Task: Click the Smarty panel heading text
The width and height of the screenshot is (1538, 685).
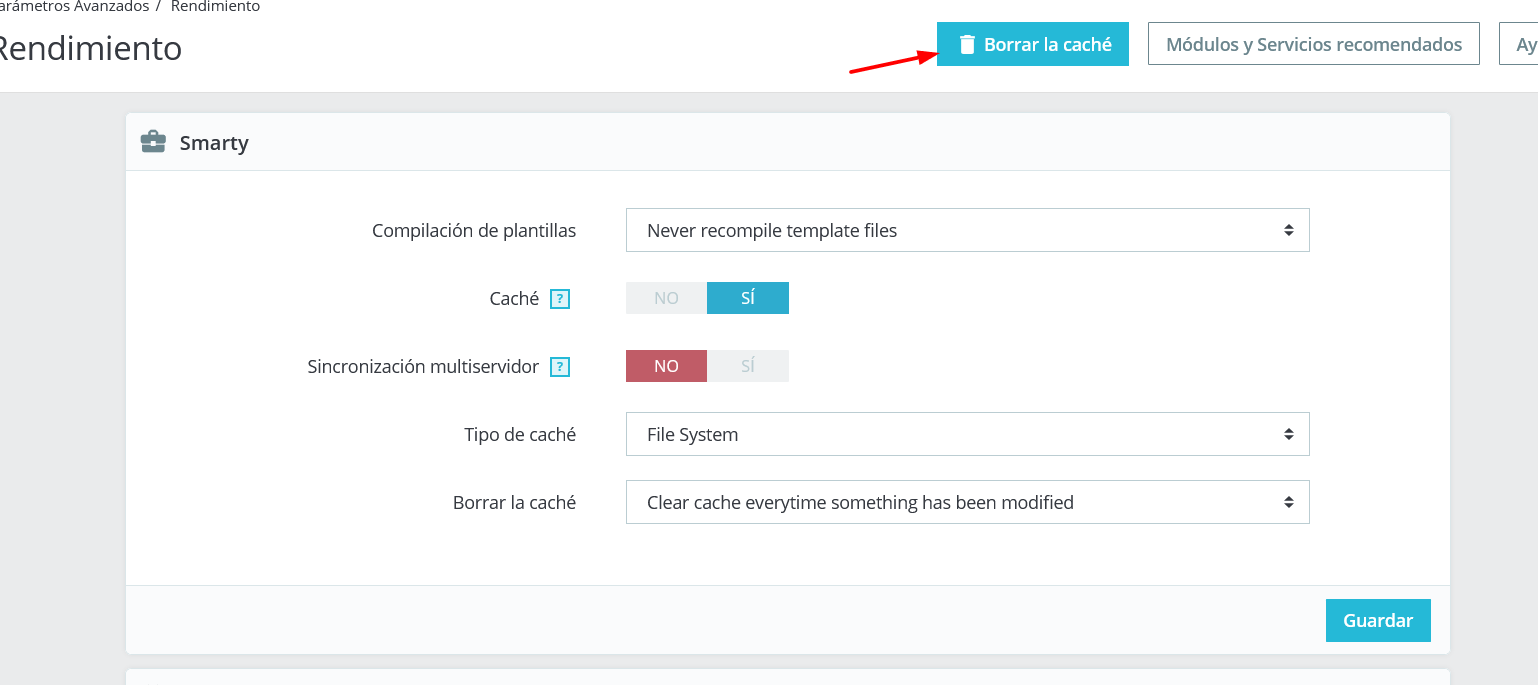Action: pyautogui.click(x=214, y=143)
